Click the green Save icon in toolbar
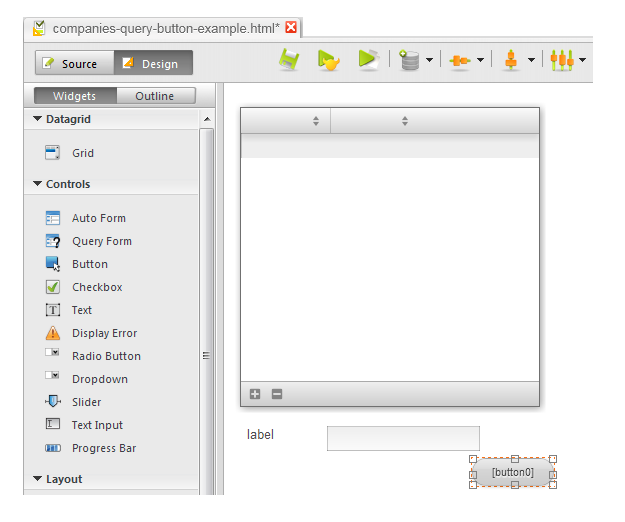The image size is (625, 522). (289, 61)
